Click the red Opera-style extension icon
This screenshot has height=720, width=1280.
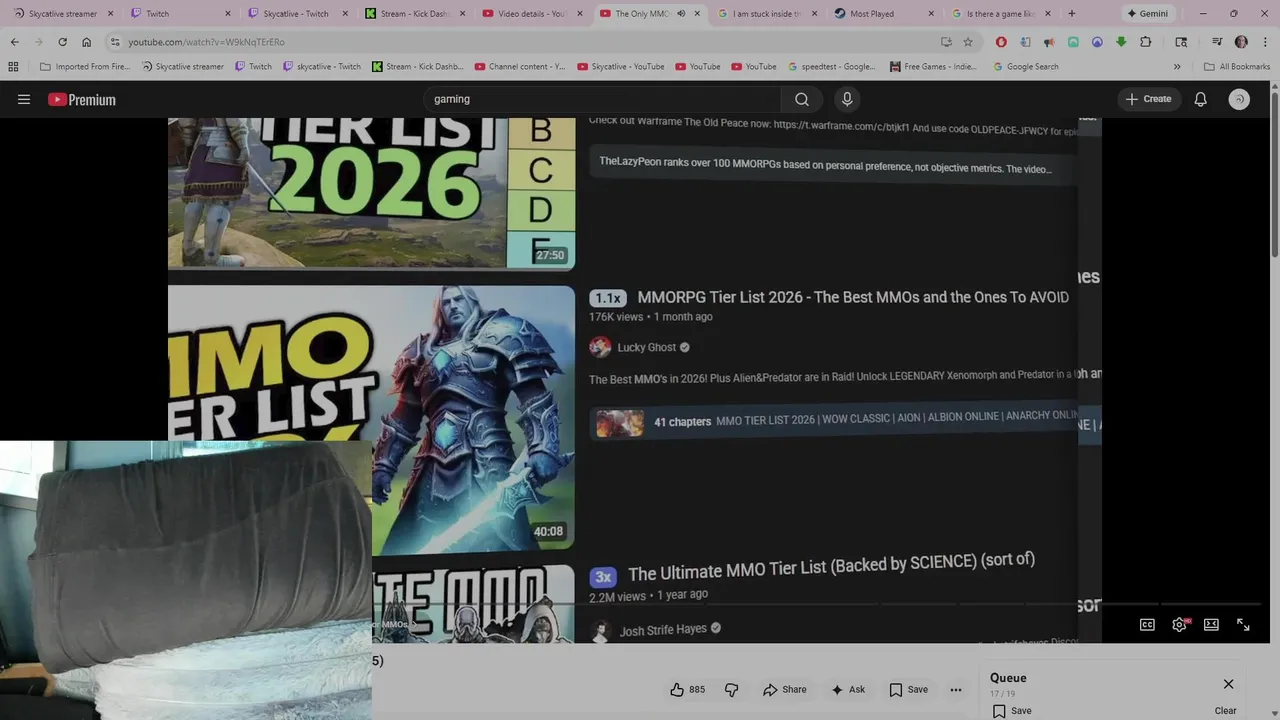(x=1001, y=42)
